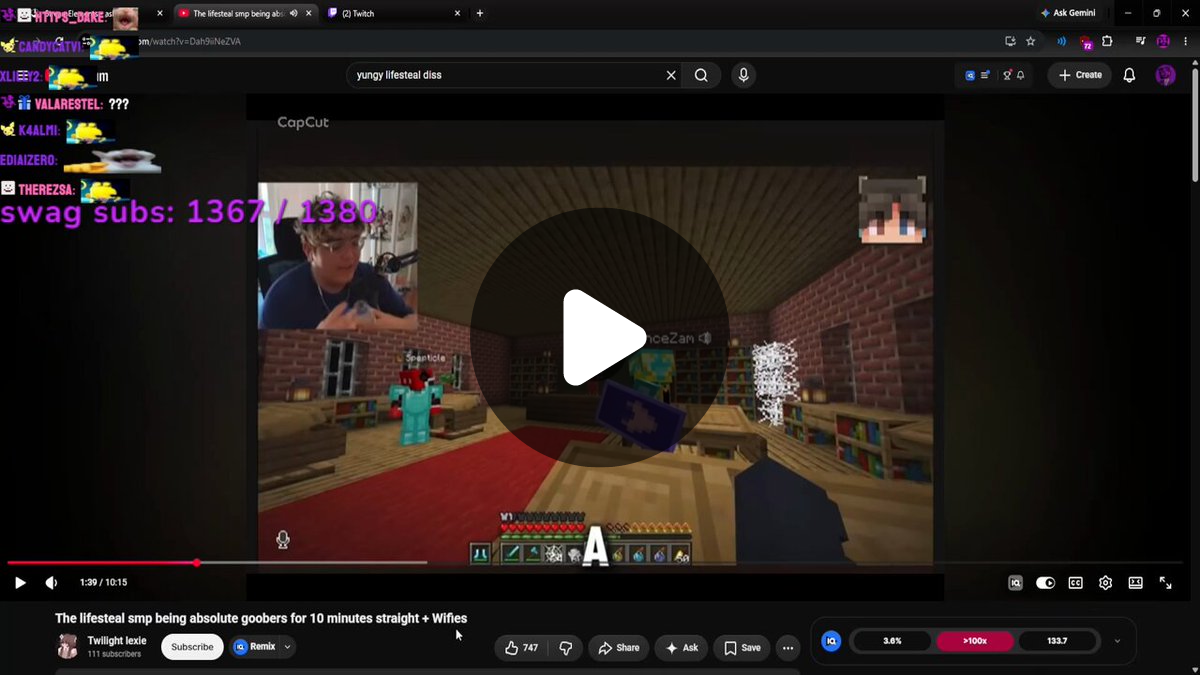The width and height of the screenshot is (1200, 675).
Task: Open the YouTube account avatar menu
Action: 1165,75
